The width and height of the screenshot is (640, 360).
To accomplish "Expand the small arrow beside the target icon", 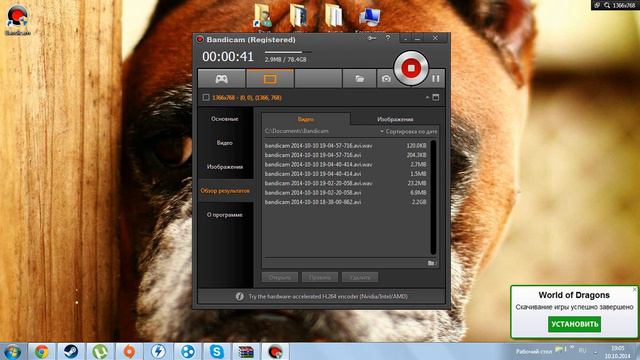I will click(427, 98).
